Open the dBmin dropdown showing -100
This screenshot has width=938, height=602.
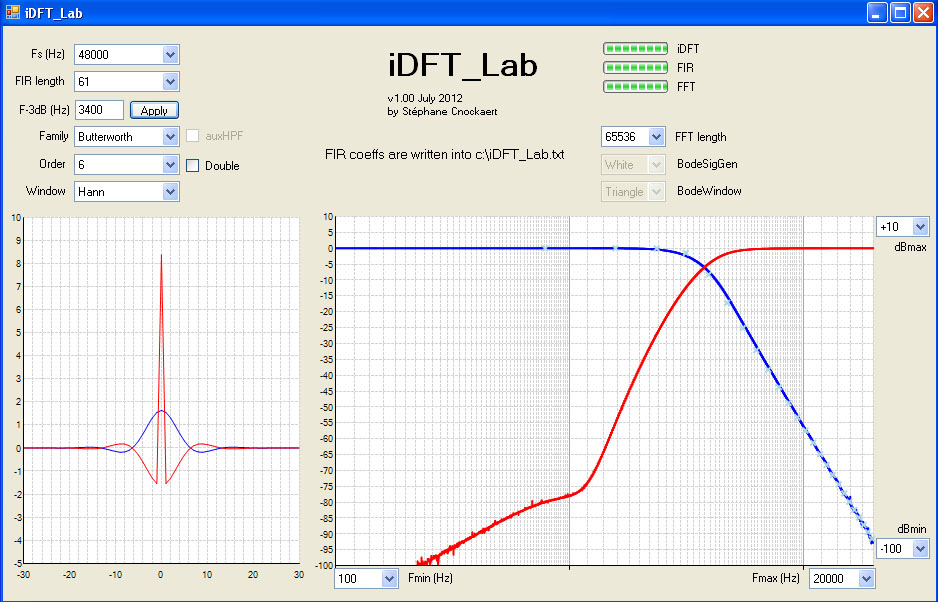[903, 548]
